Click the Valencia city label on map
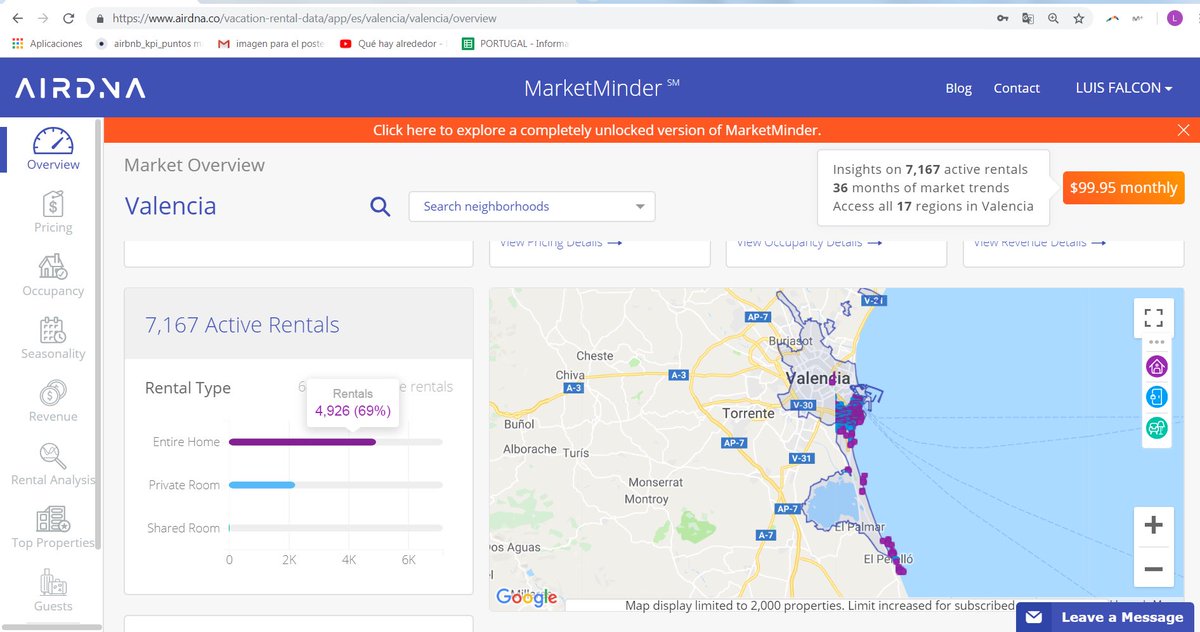 [x=818, y=378]
